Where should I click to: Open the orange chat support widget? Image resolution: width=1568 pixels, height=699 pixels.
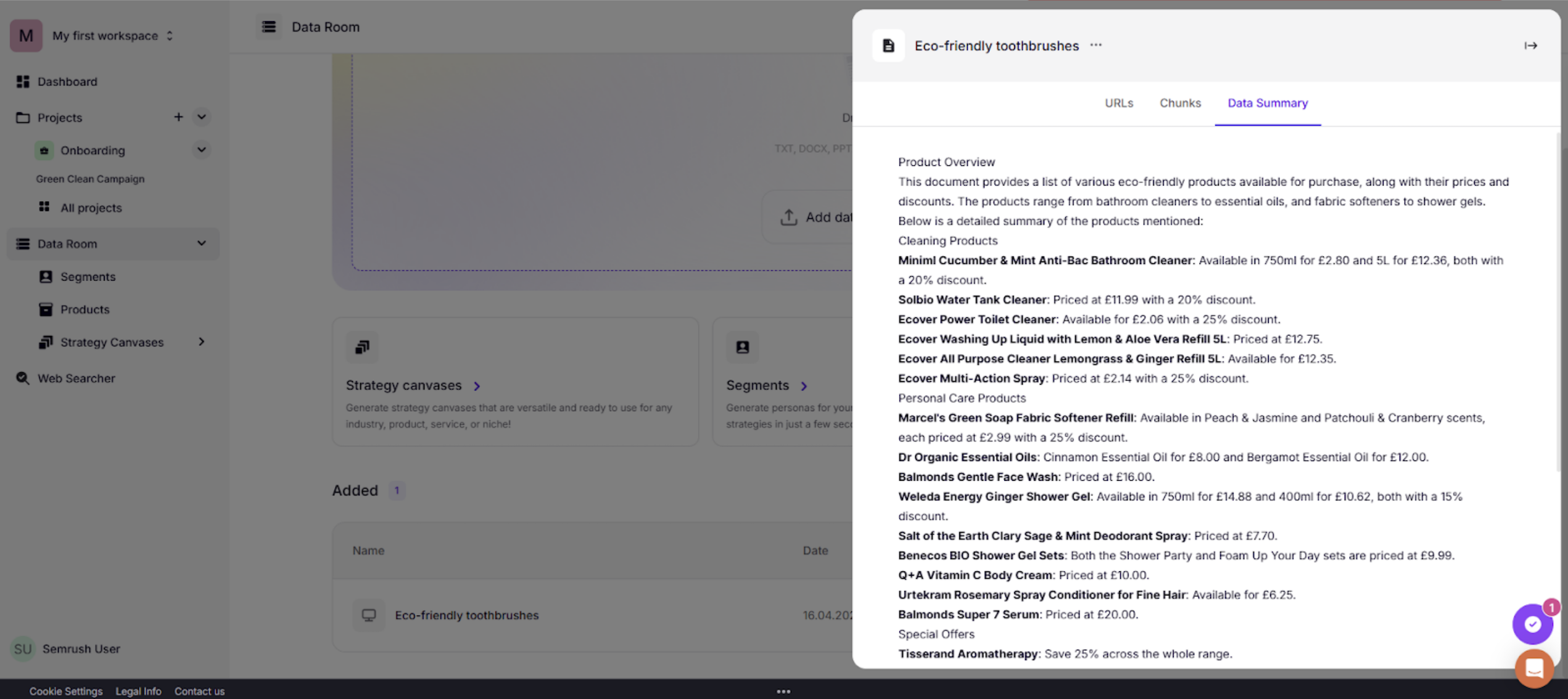[x=1534, y=668]
